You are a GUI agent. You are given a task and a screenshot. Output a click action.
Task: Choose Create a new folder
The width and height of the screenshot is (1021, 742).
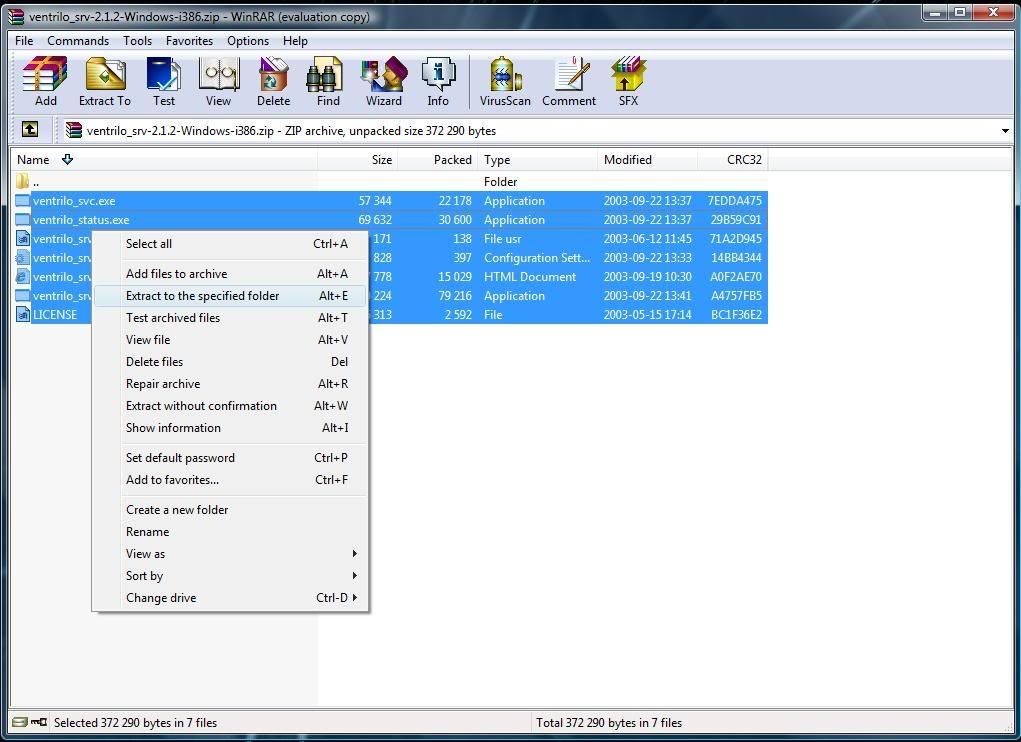click(231, 510)
